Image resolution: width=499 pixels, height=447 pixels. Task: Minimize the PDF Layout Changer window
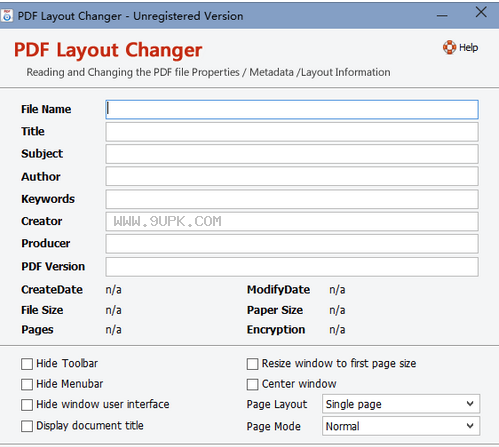tap(442, 15)
